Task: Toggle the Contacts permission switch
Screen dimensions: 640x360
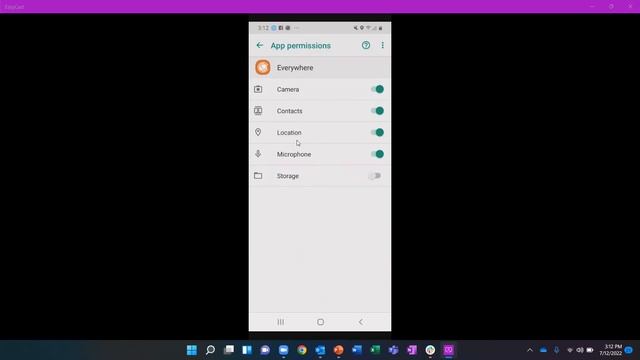Action: pos(377,111)
